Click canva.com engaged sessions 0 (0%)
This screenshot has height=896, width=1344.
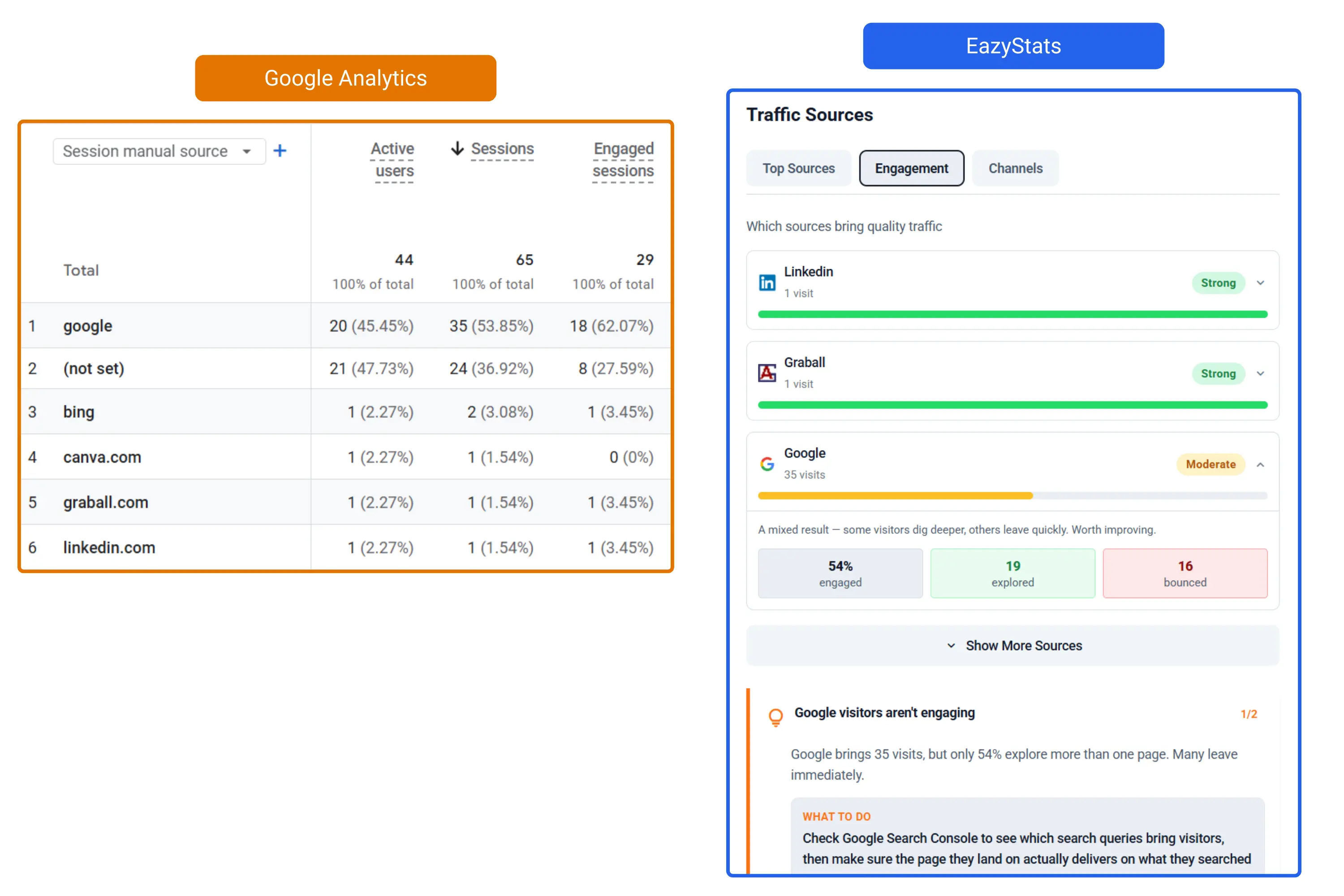pyautogui.click(x=631, y=457)
